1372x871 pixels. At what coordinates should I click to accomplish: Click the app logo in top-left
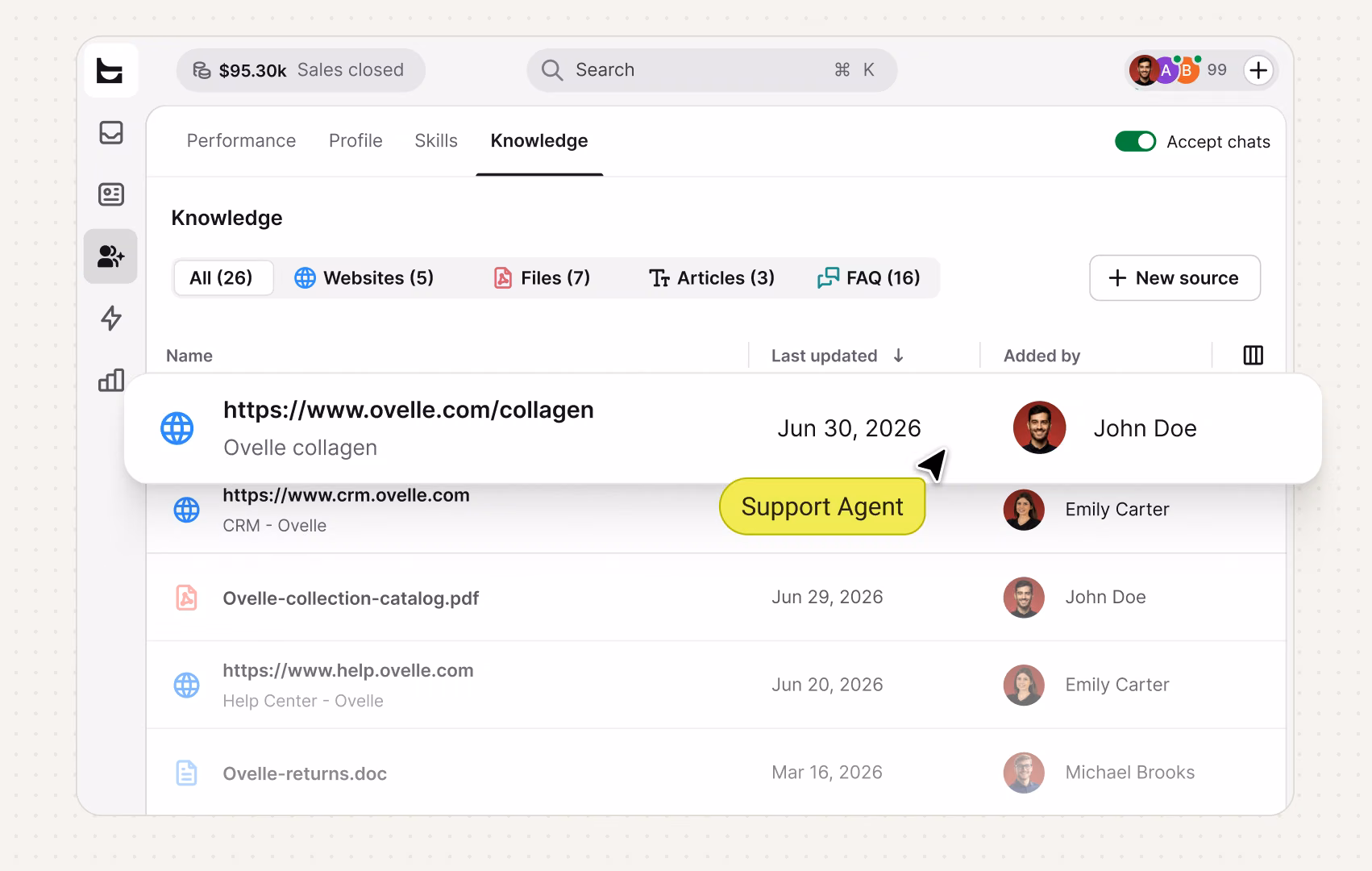[110, 71]
